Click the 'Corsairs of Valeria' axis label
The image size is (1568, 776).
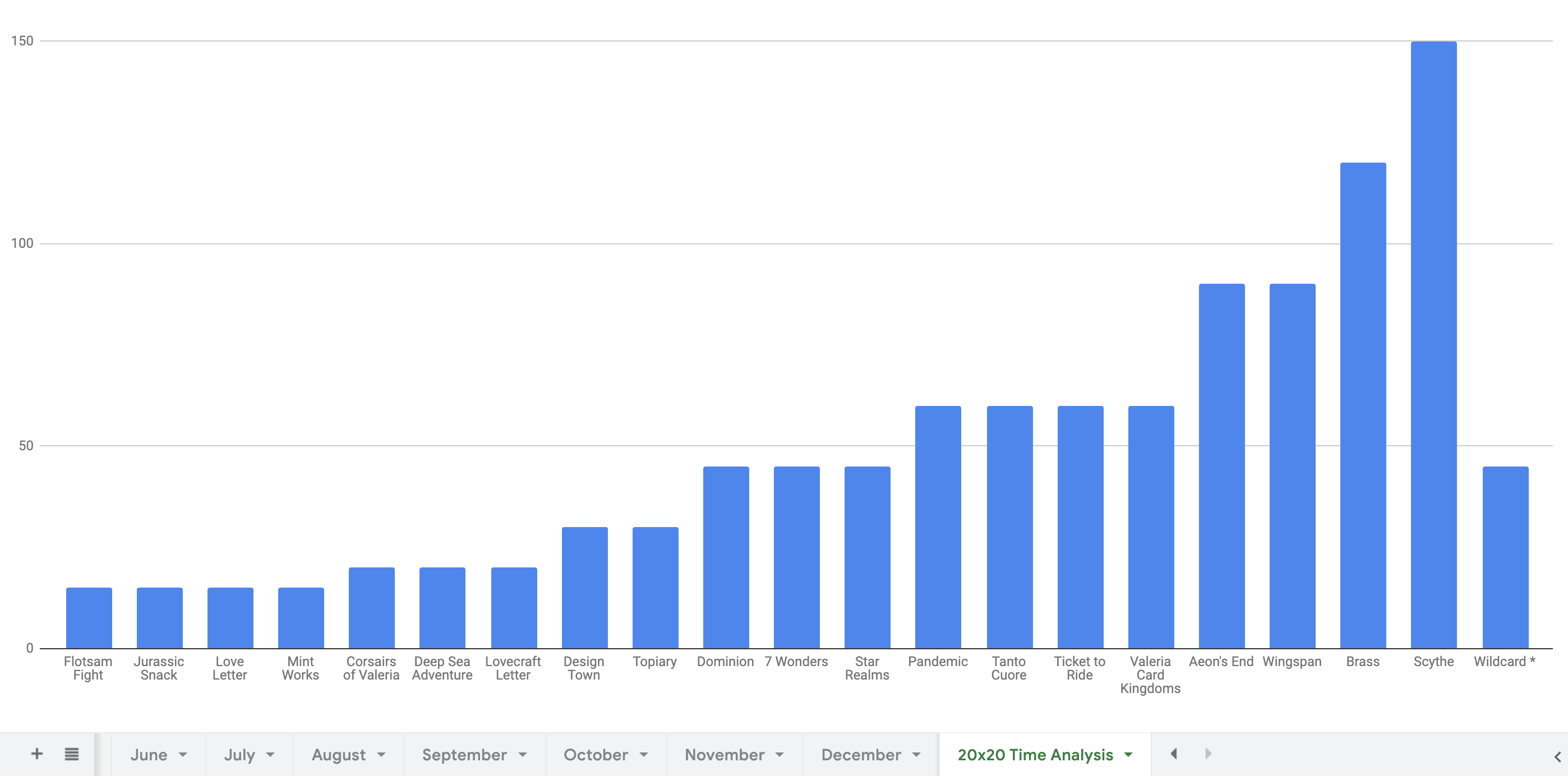click(371, 668)
